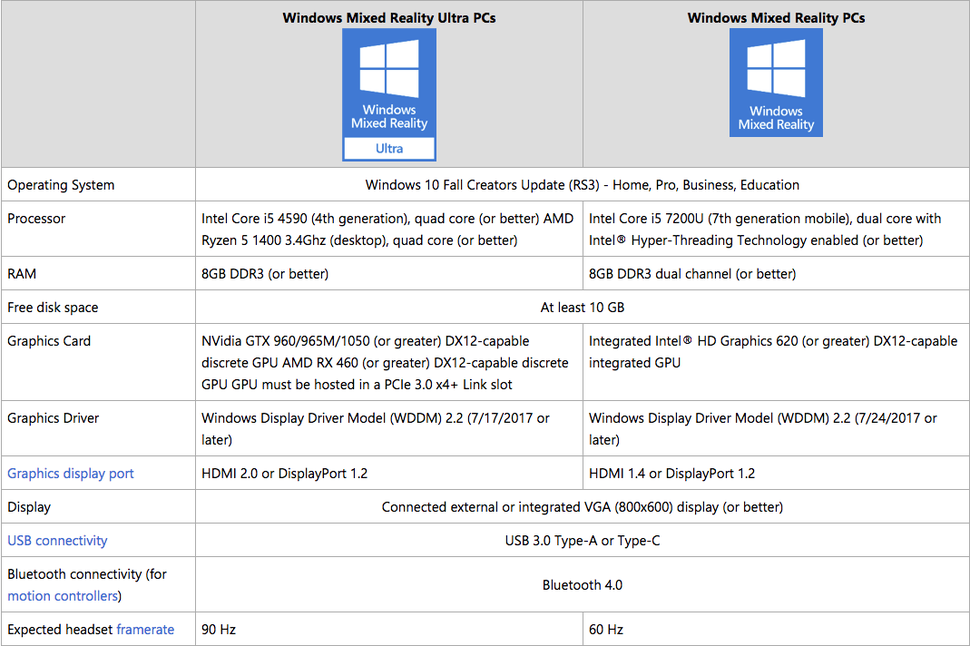Select the At least 10 GB cell
Screen dimensions: 970x646
coord(582,307)
